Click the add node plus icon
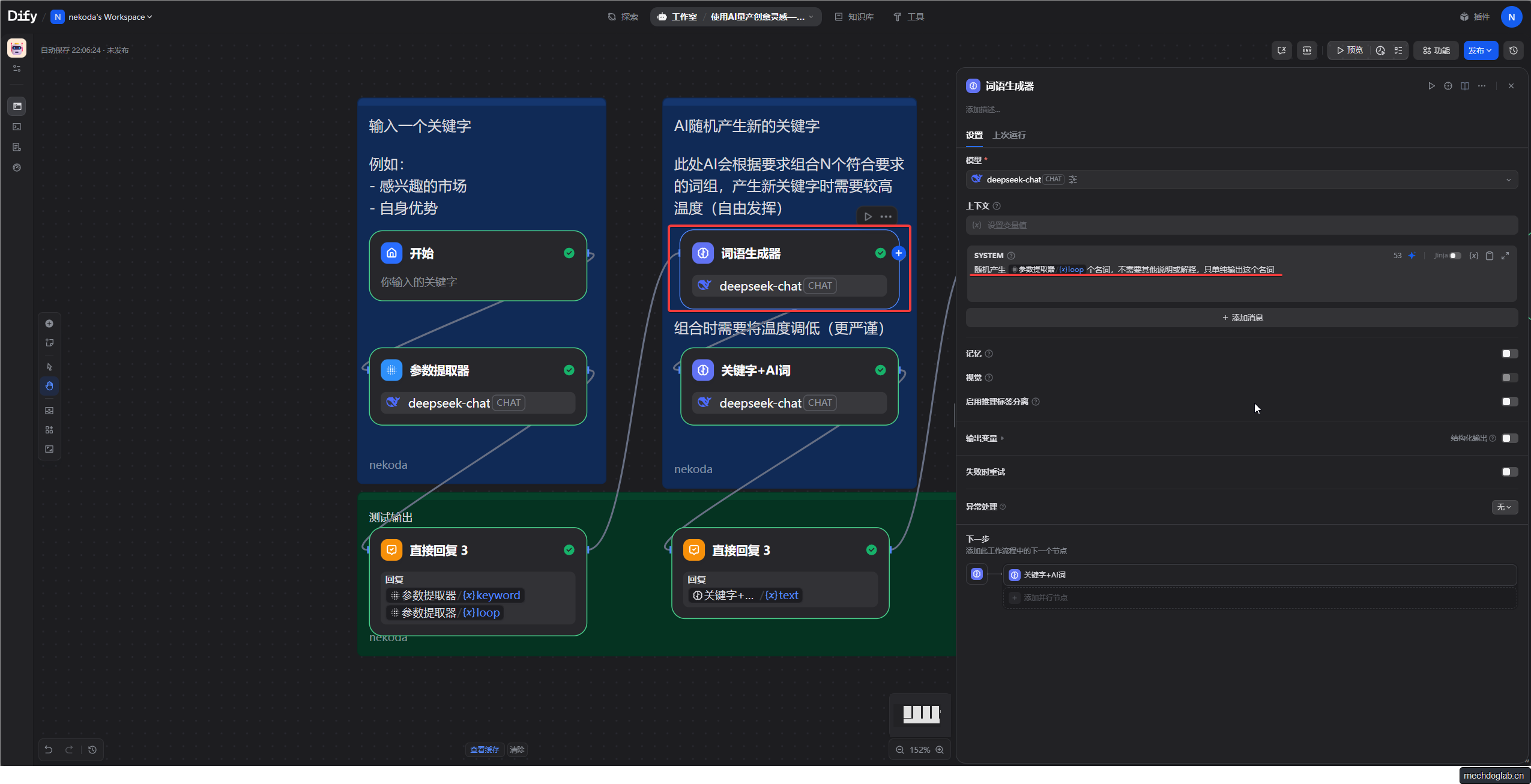 point(49,324)
